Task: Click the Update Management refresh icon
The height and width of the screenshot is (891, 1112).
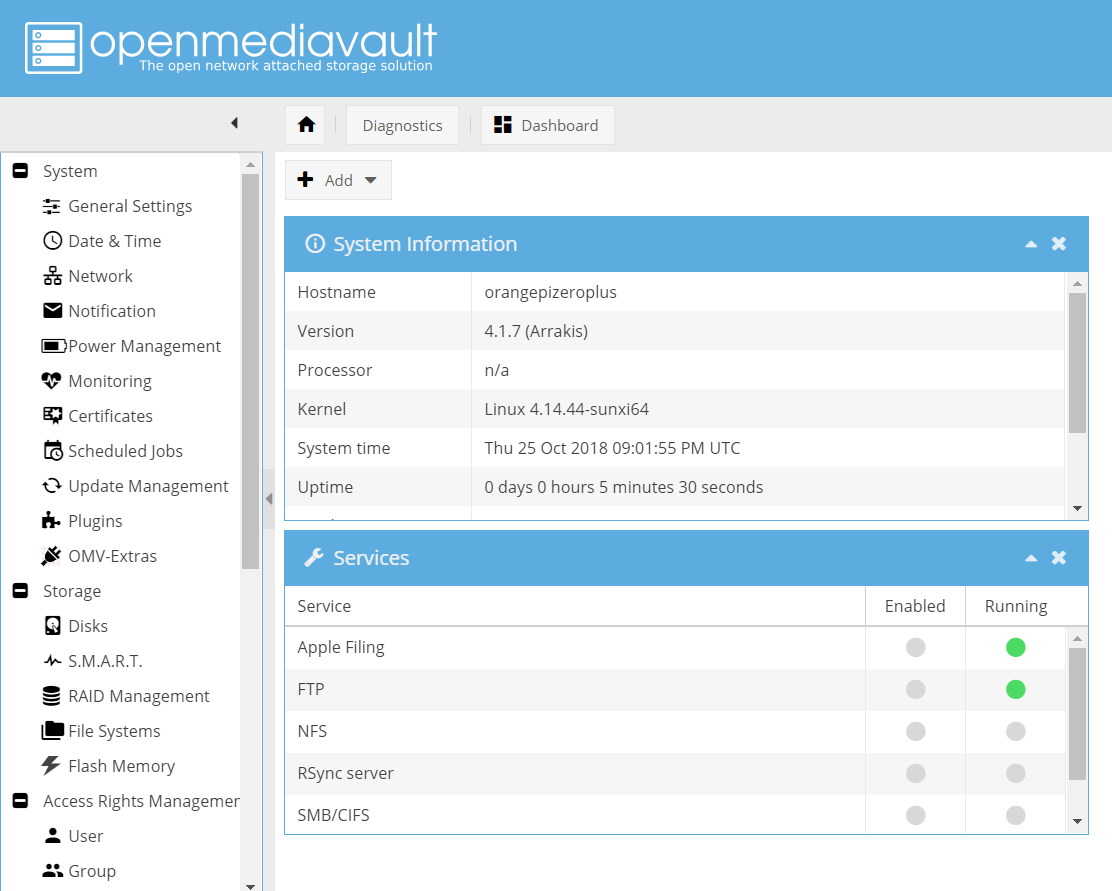Action: (52, 486)
